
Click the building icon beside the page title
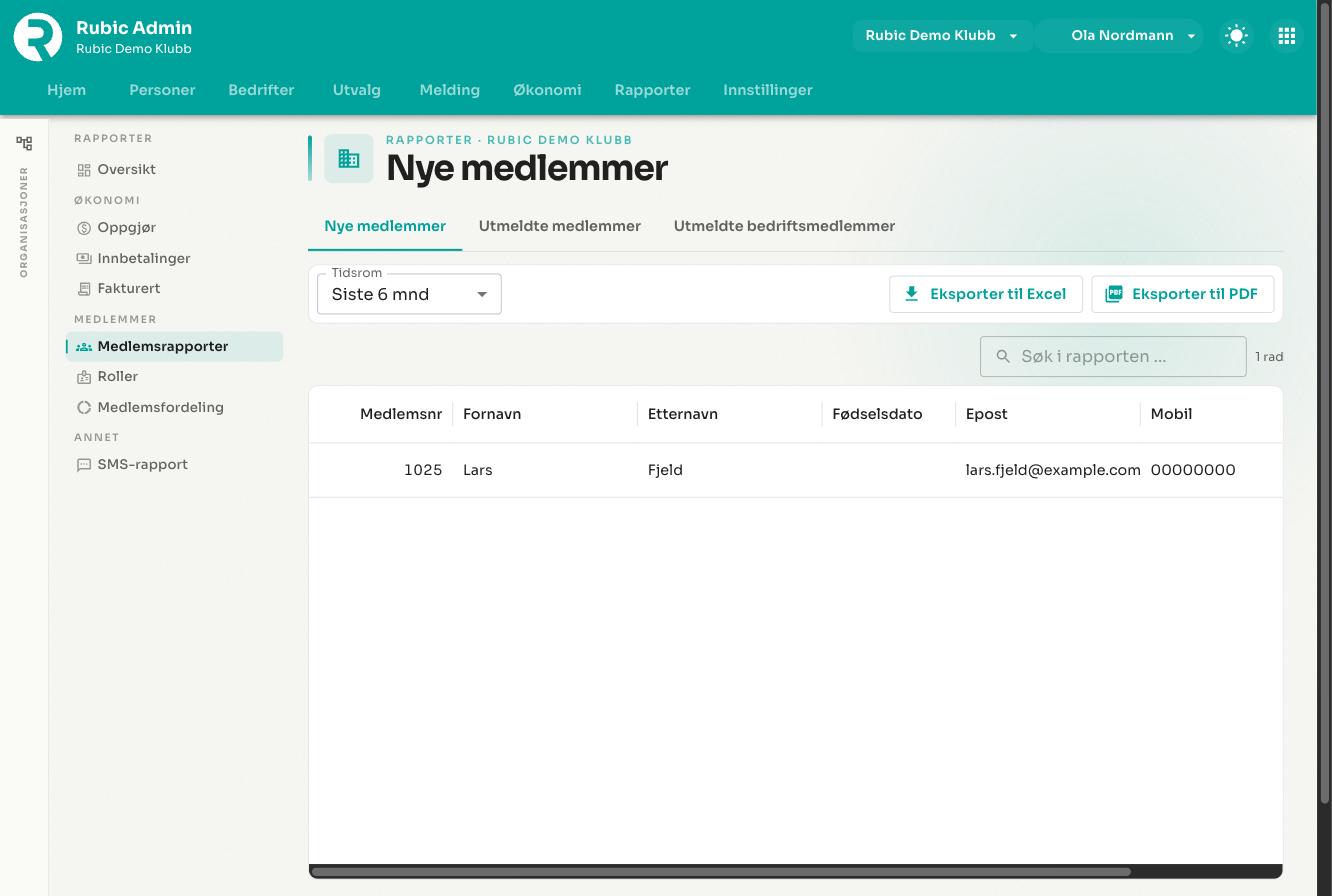click(x=349, y=158)
